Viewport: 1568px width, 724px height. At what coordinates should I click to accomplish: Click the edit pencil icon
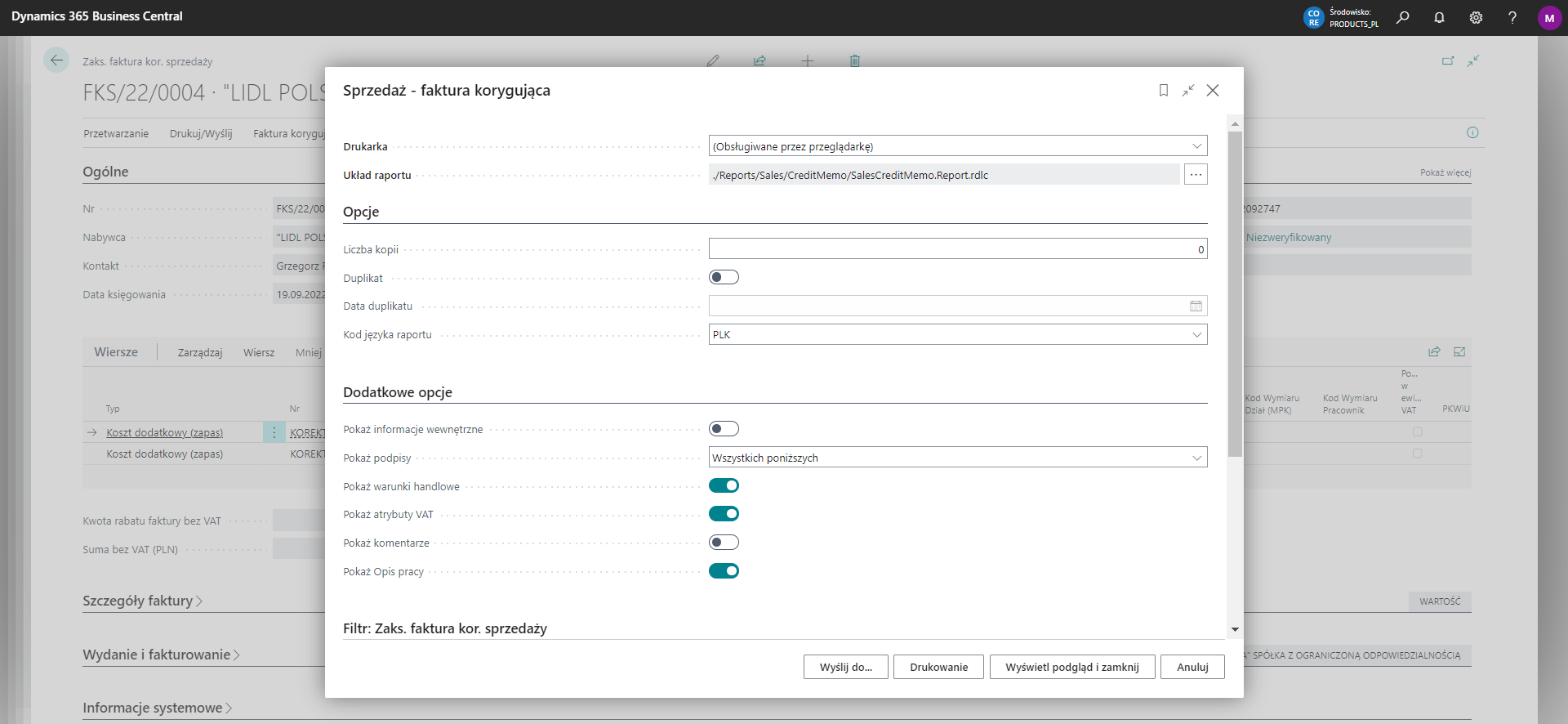click(713, 60)
